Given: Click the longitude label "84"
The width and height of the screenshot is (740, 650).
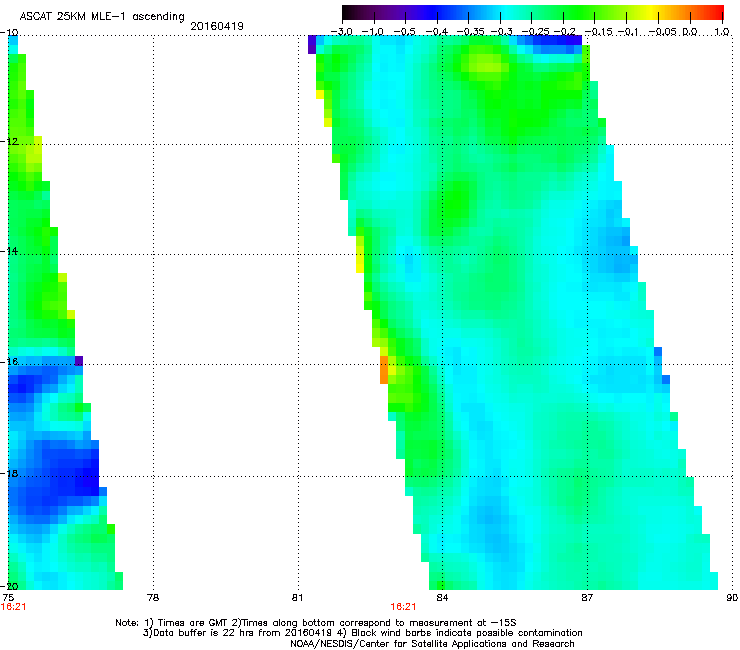Looking at the screenshot, I should 442,598.
